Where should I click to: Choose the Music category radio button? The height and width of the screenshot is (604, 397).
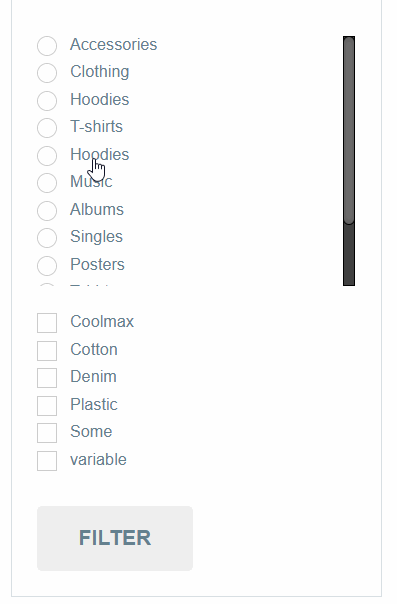point(47,183)
